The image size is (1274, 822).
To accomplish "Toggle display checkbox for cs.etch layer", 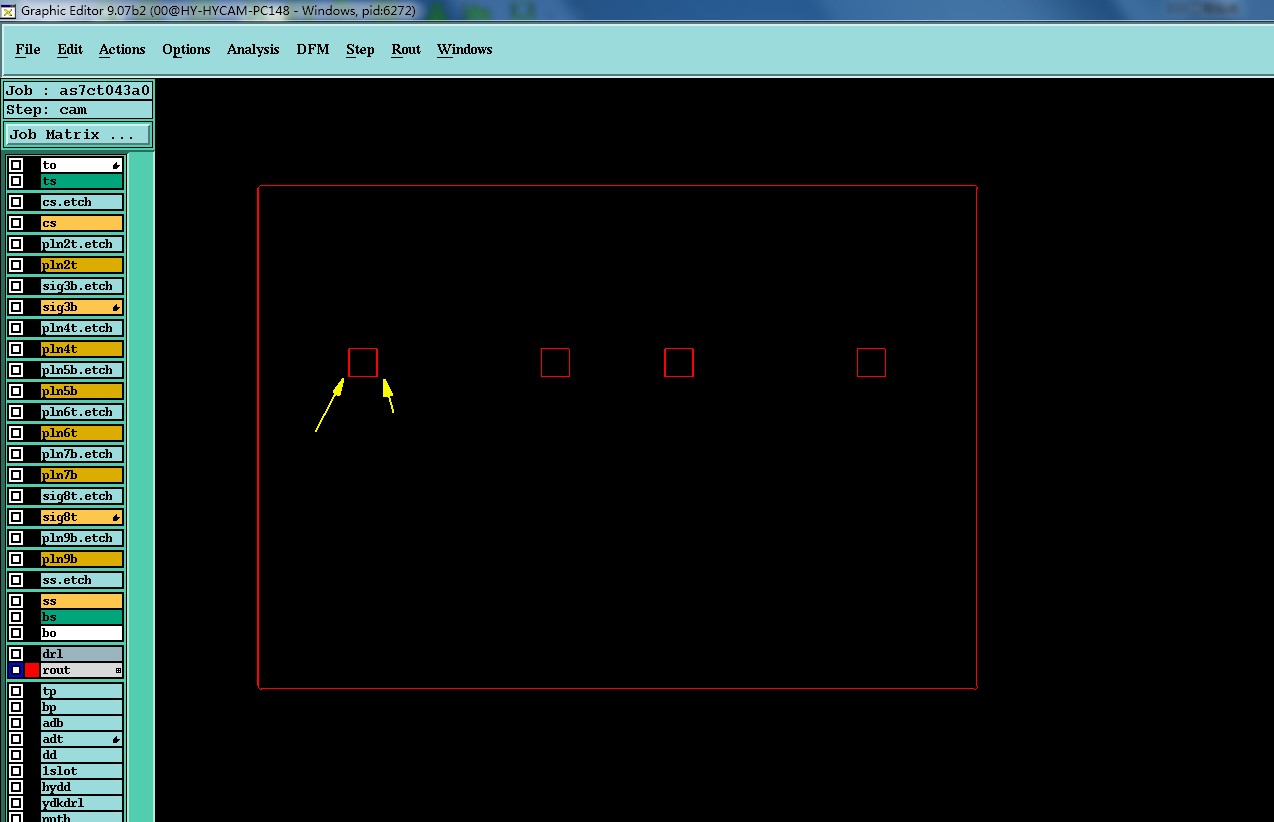I will click(16, 202).
